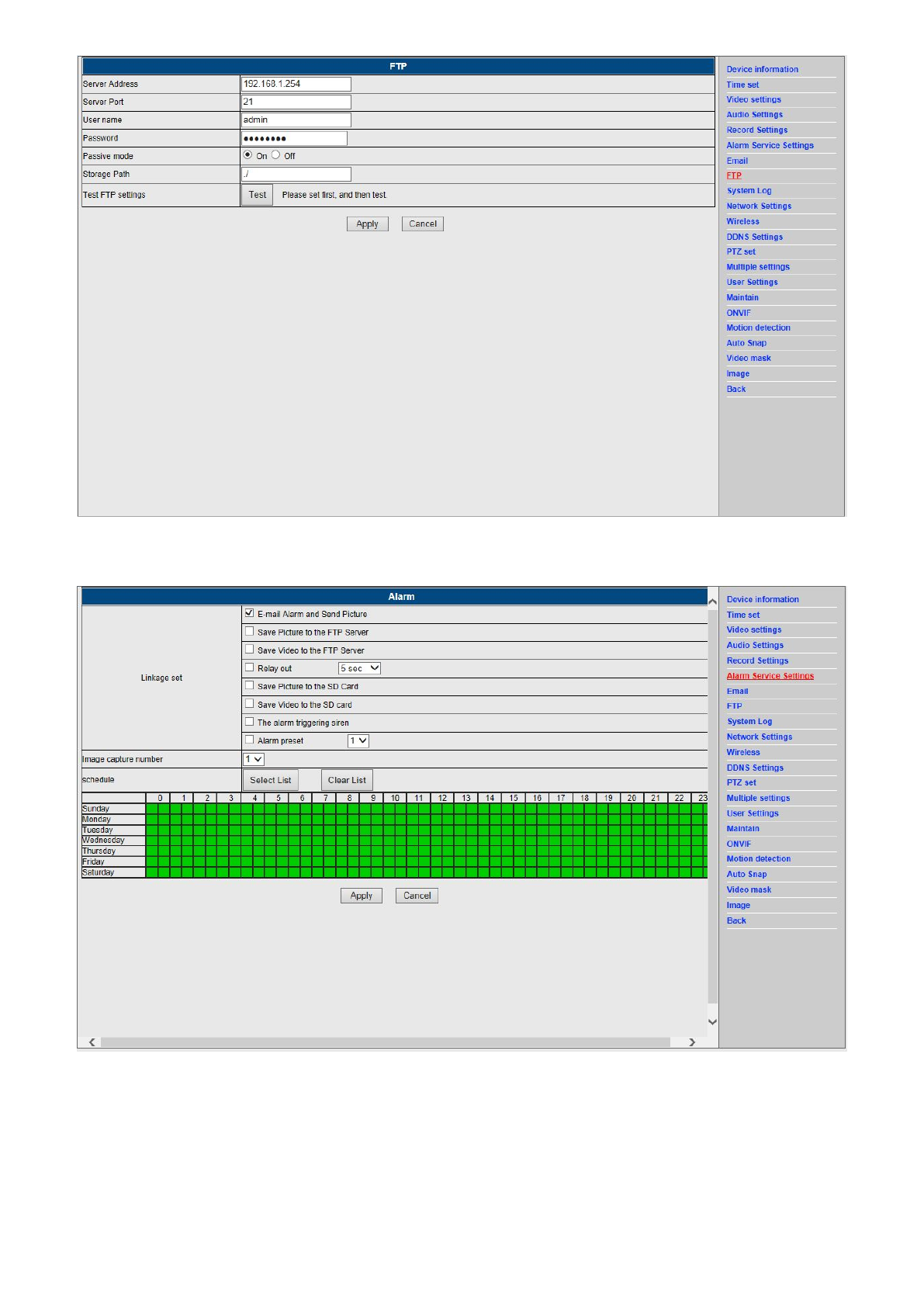Click the Server Port input field
This screenshot has height=1307, width=924.
pos(296,102)
